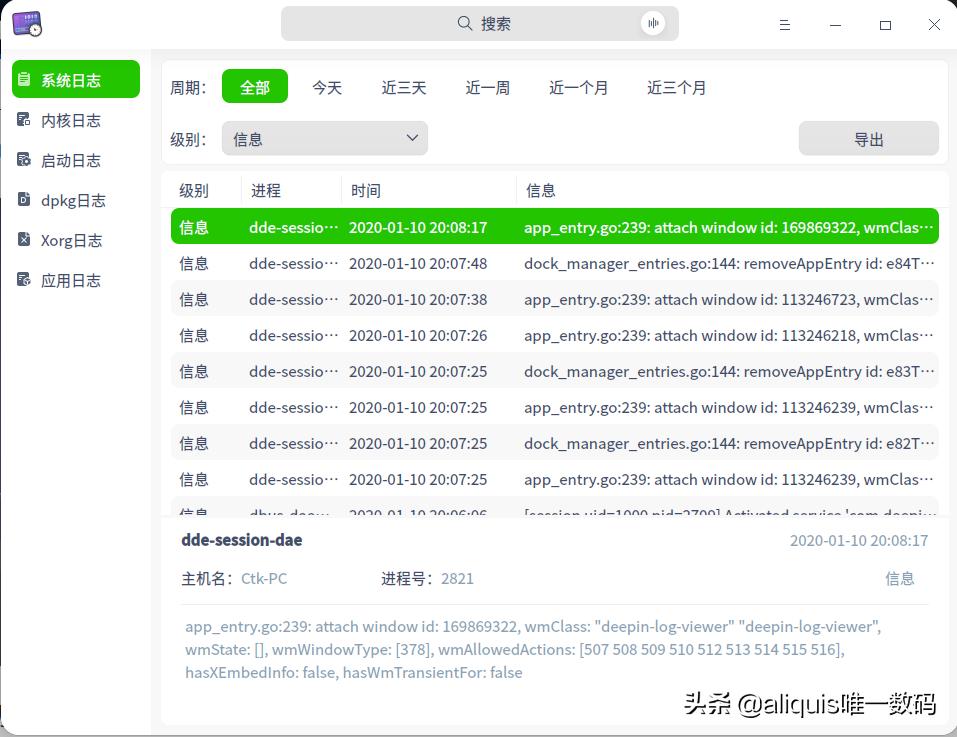Screen dimensions: 957x737
Task: Select the 内核日志 kernel log icon
Action: (x=22, y=119)
